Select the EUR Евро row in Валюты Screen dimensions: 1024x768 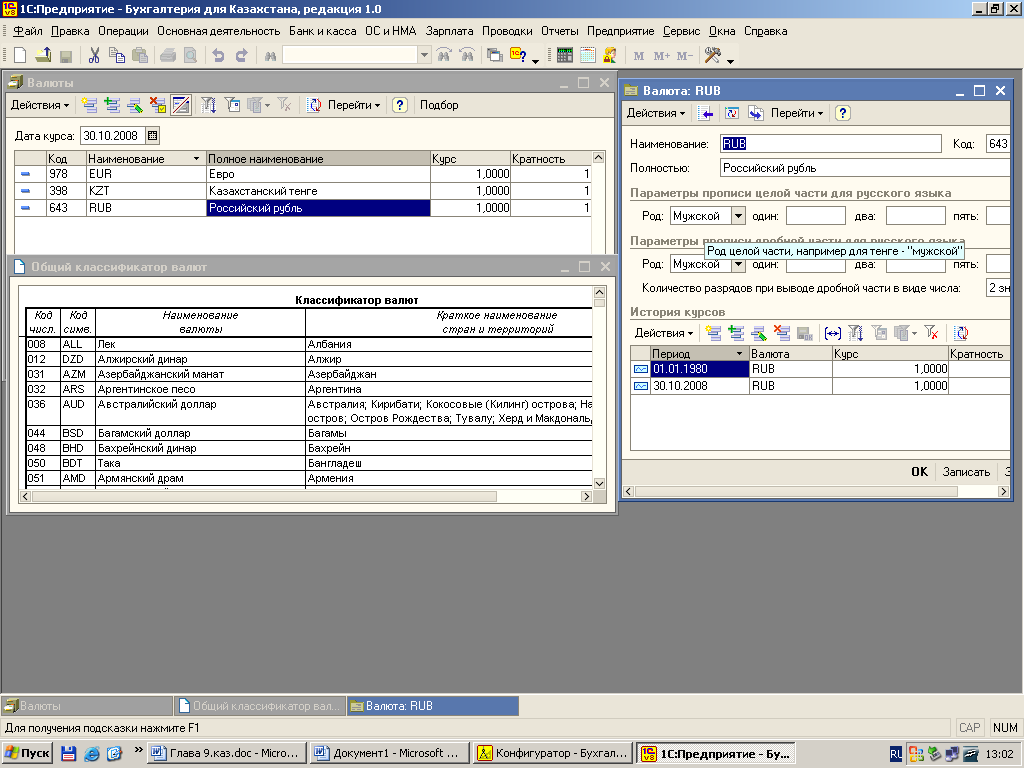point(303,174)
